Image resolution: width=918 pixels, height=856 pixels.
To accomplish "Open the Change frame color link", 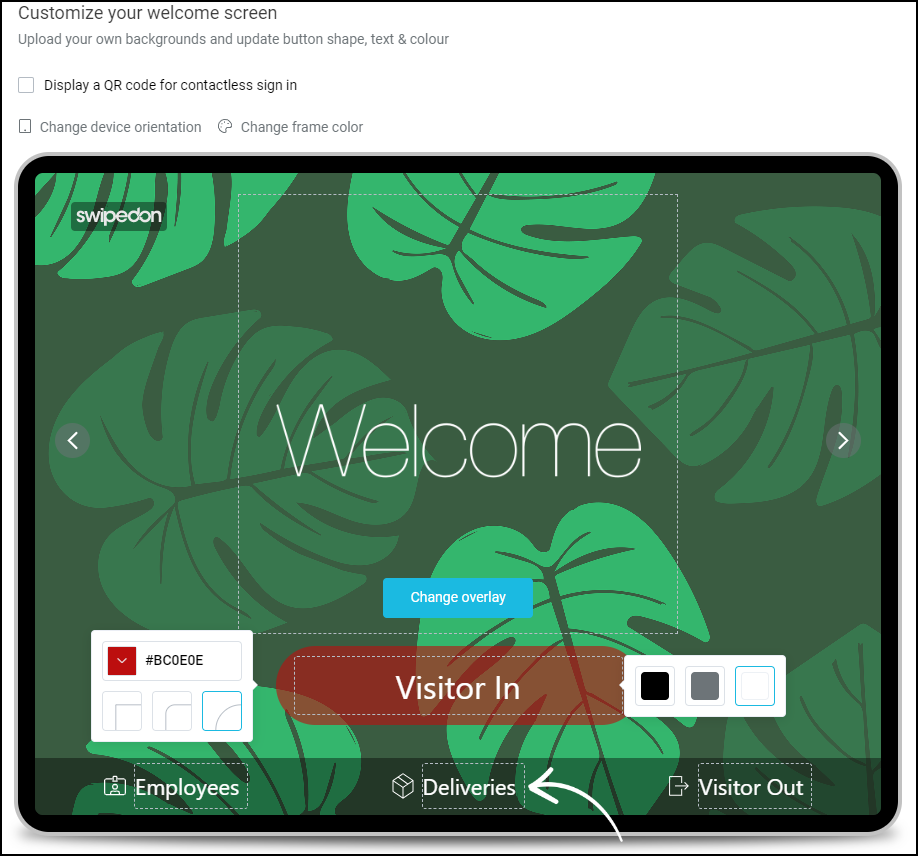I will click(302, 127).
